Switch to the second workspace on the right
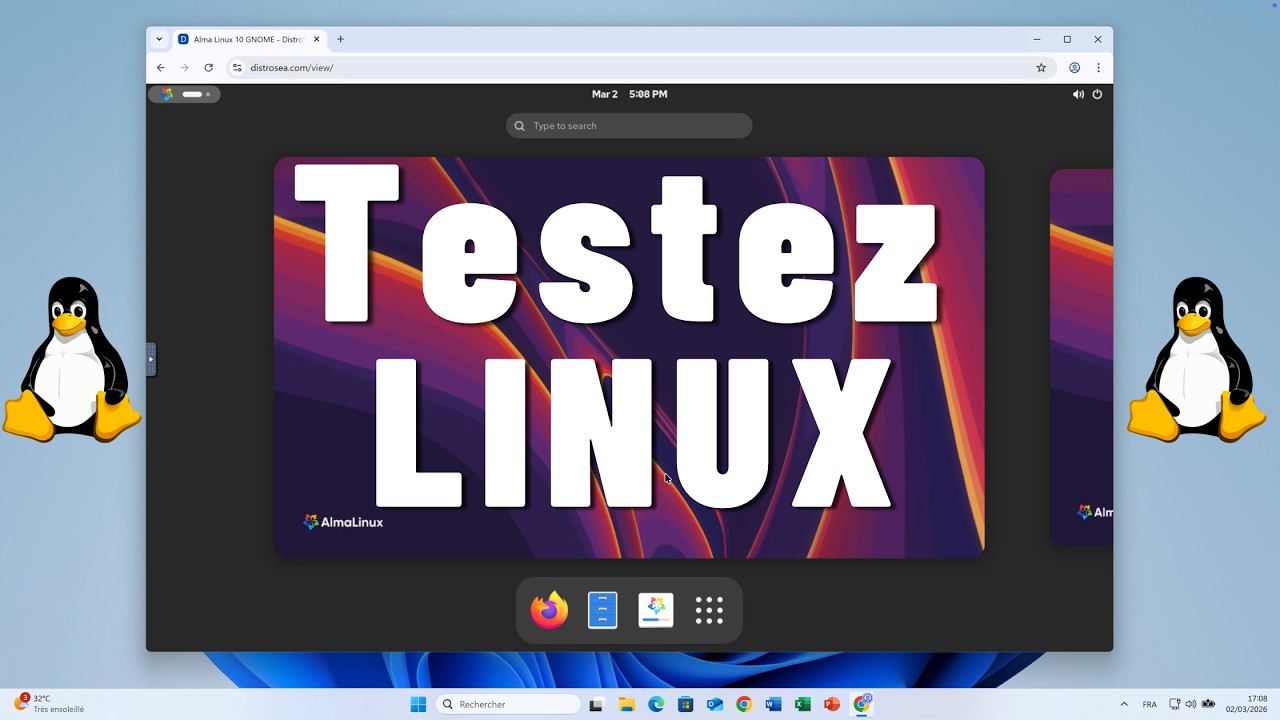The image size is (1280, 720). [1081, 357]
